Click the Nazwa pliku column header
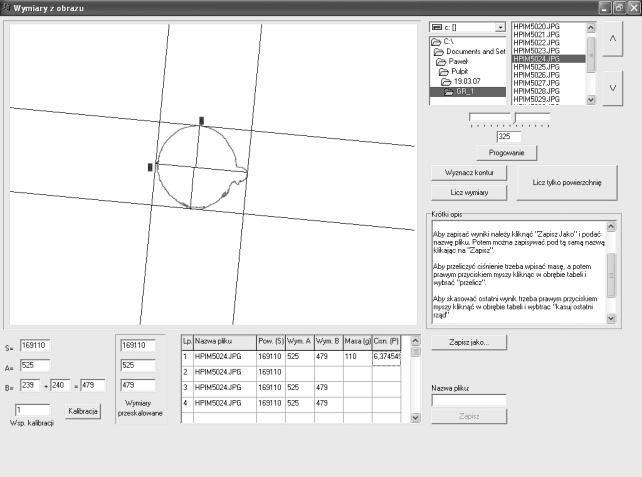642x477 pixels. click(x=225, y=342)
